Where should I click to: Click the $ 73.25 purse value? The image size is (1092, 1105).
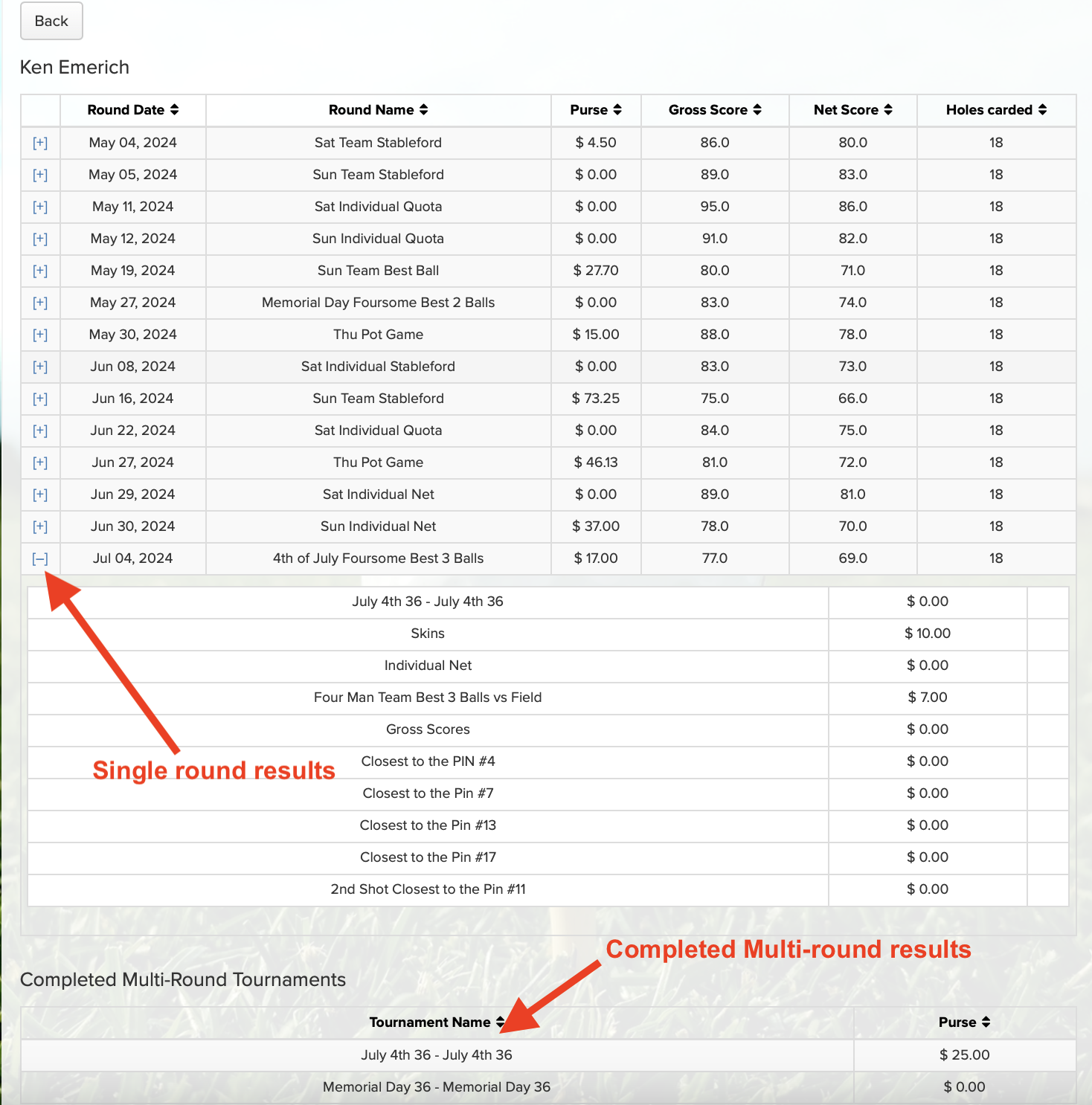pyautogui.click(x=596, y=399)
